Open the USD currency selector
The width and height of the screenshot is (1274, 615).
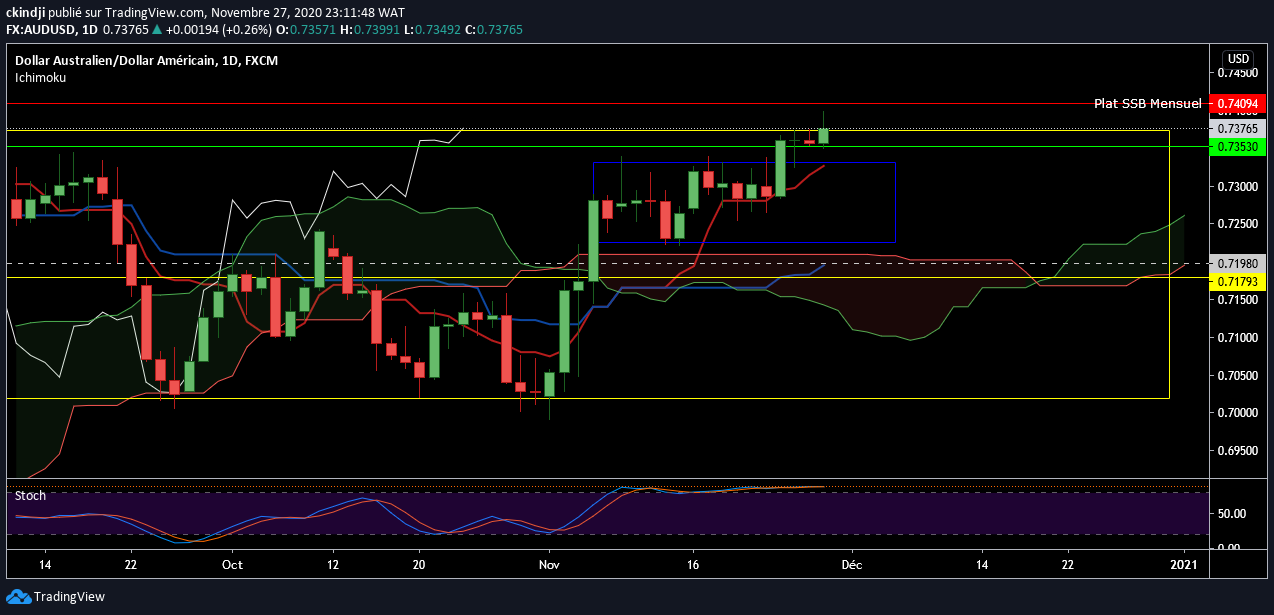(1238, 58)
